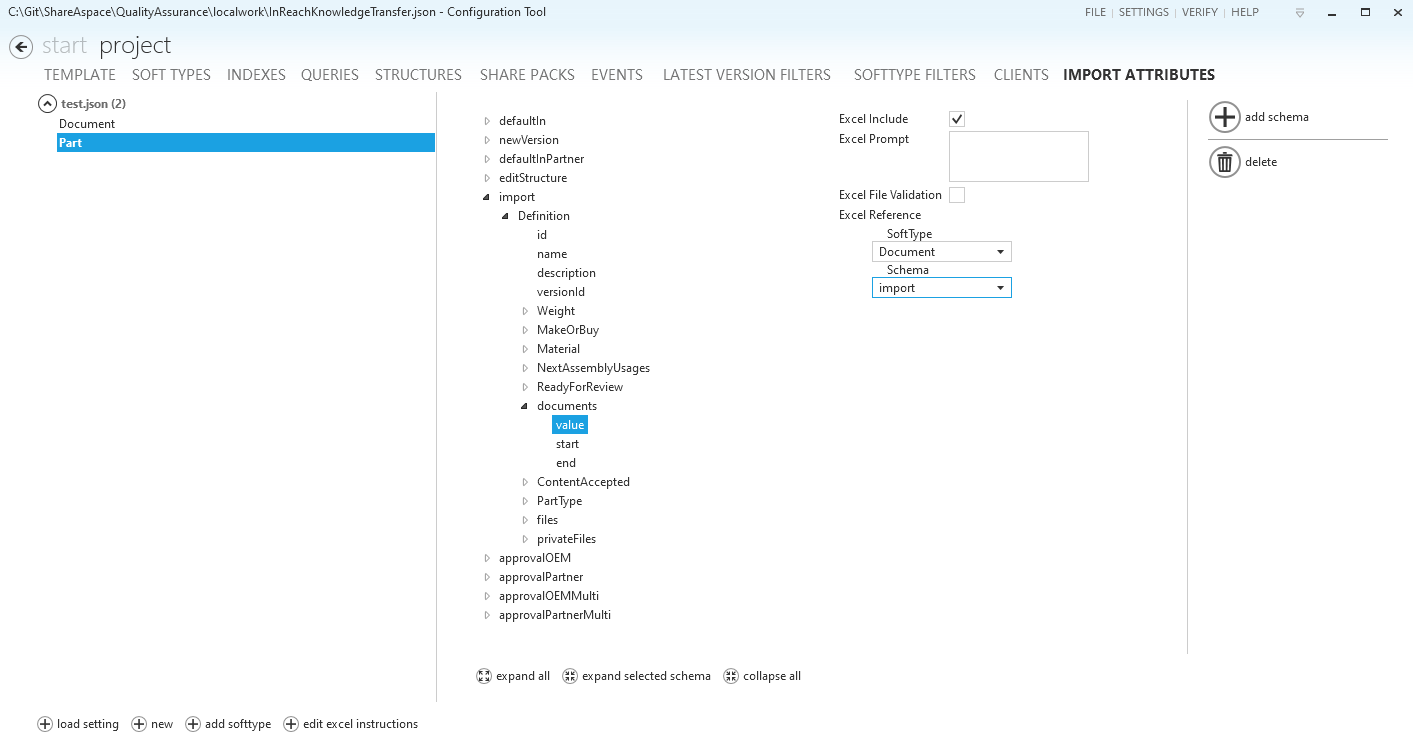Click the edit excel instructions icon
The image size is (1413, 756).
(x=291, y=724)
